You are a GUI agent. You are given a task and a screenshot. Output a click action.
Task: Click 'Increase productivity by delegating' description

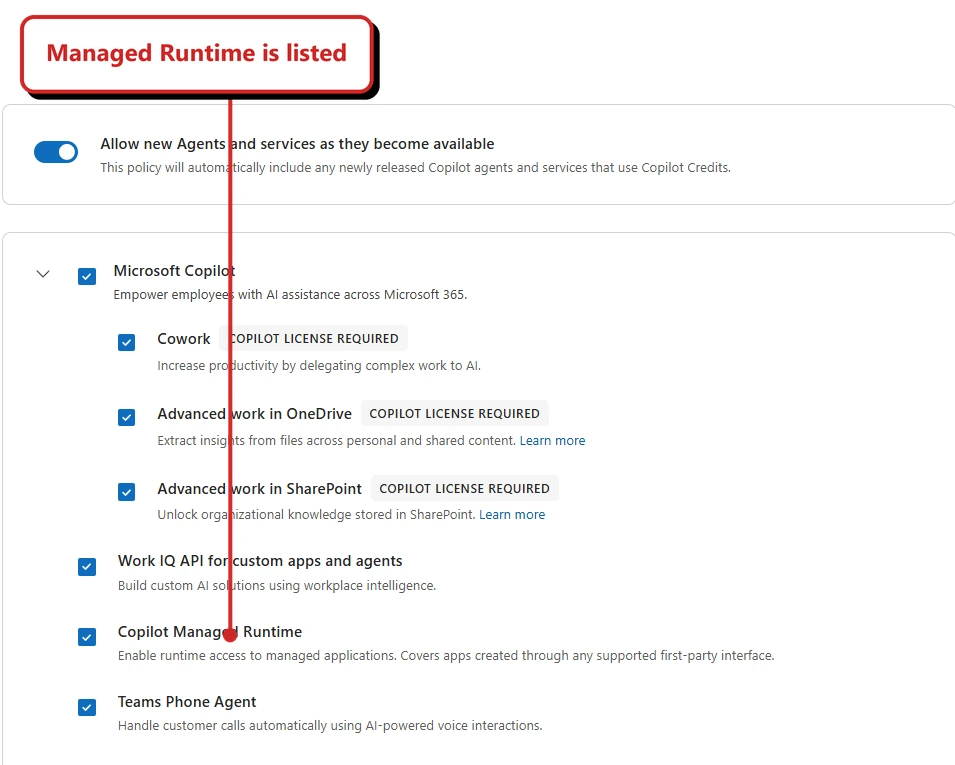pyautogui.click(x=319, y=366)
